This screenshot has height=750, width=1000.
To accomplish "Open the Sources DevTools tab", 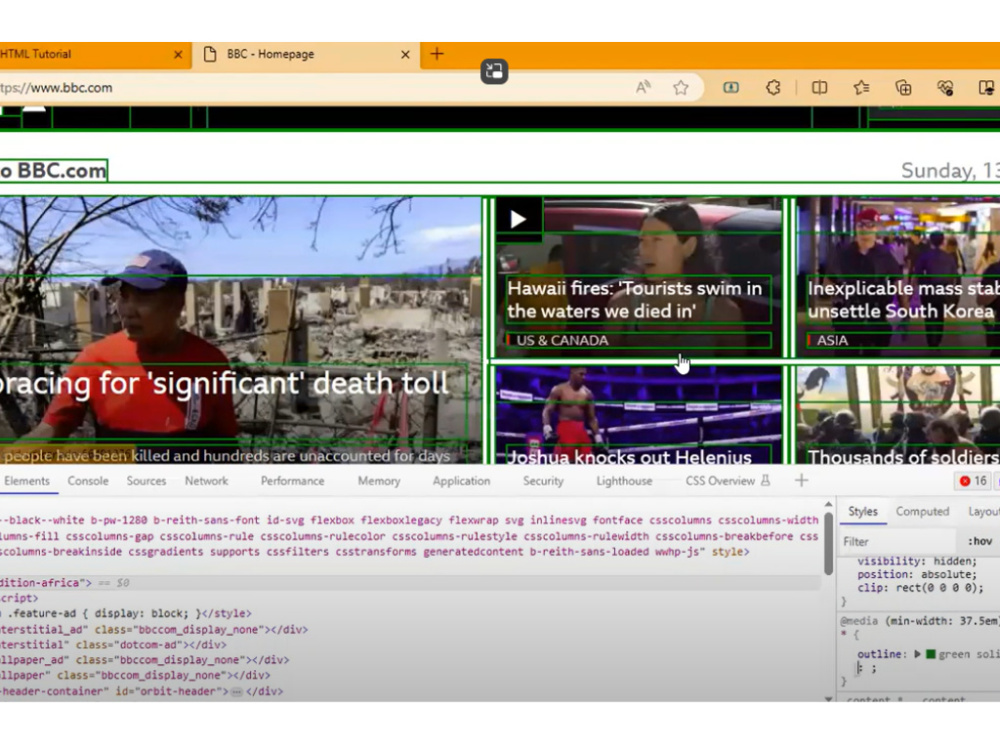I will click(146, 481).
